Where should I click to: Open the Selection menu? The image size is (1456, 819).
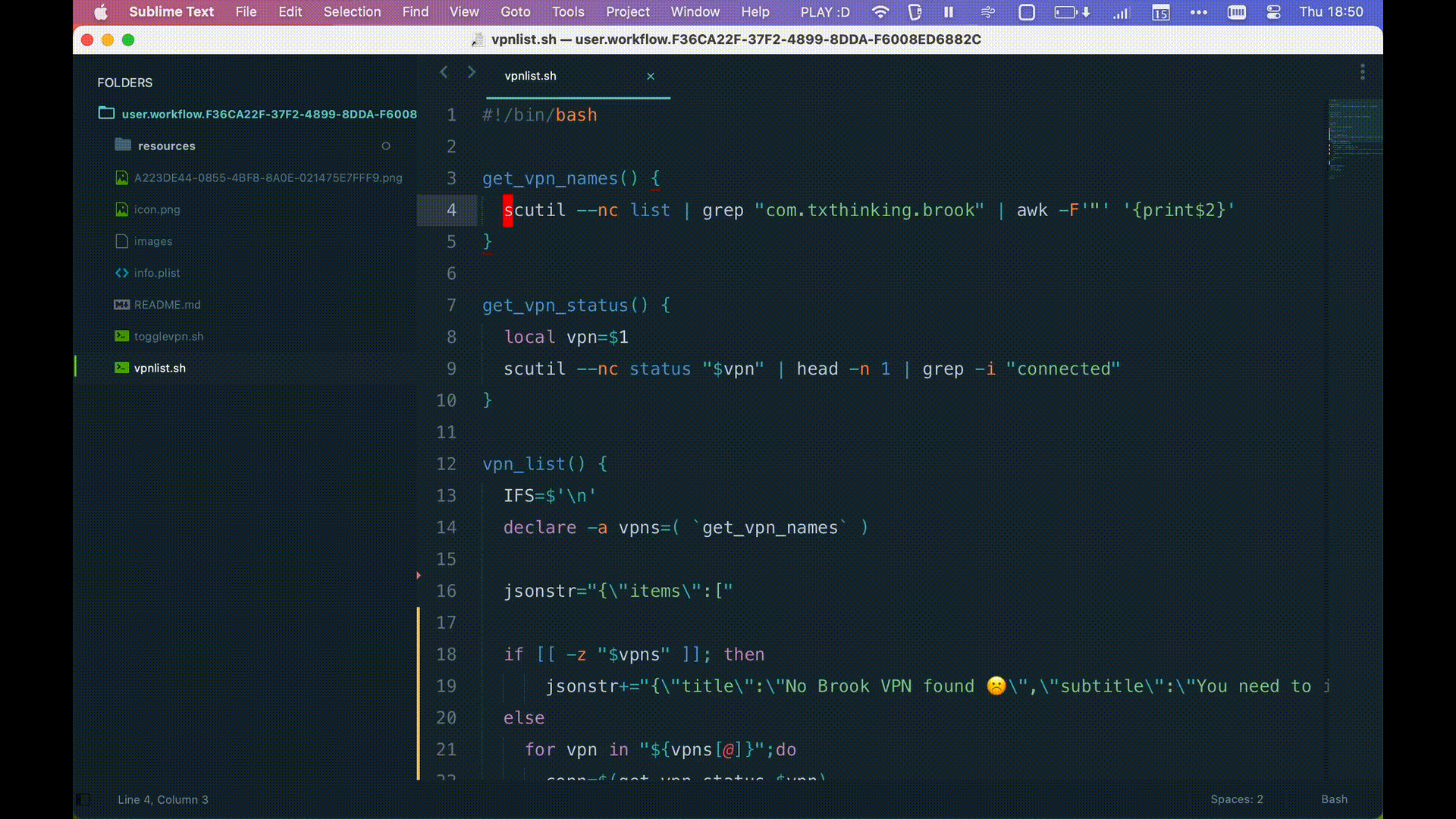coord(352,12)
